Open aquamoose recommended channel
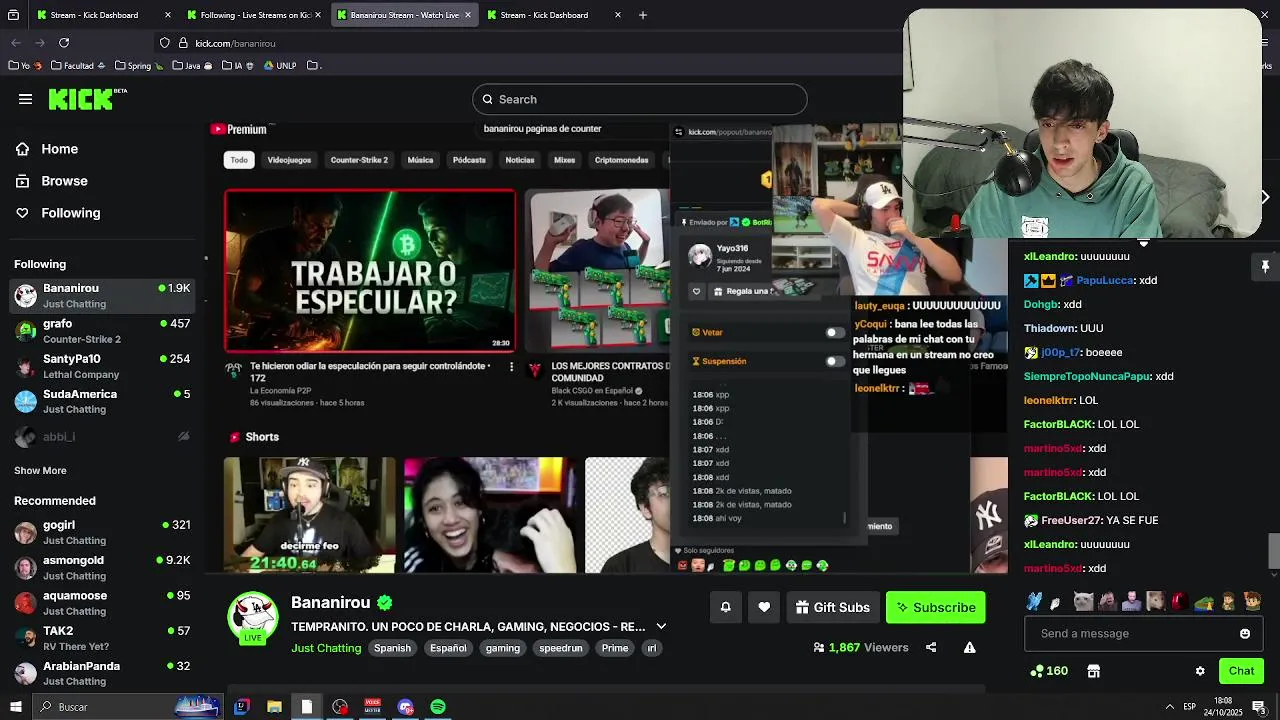This screenshot has height=720, width=1280. [x=102, y=603]
